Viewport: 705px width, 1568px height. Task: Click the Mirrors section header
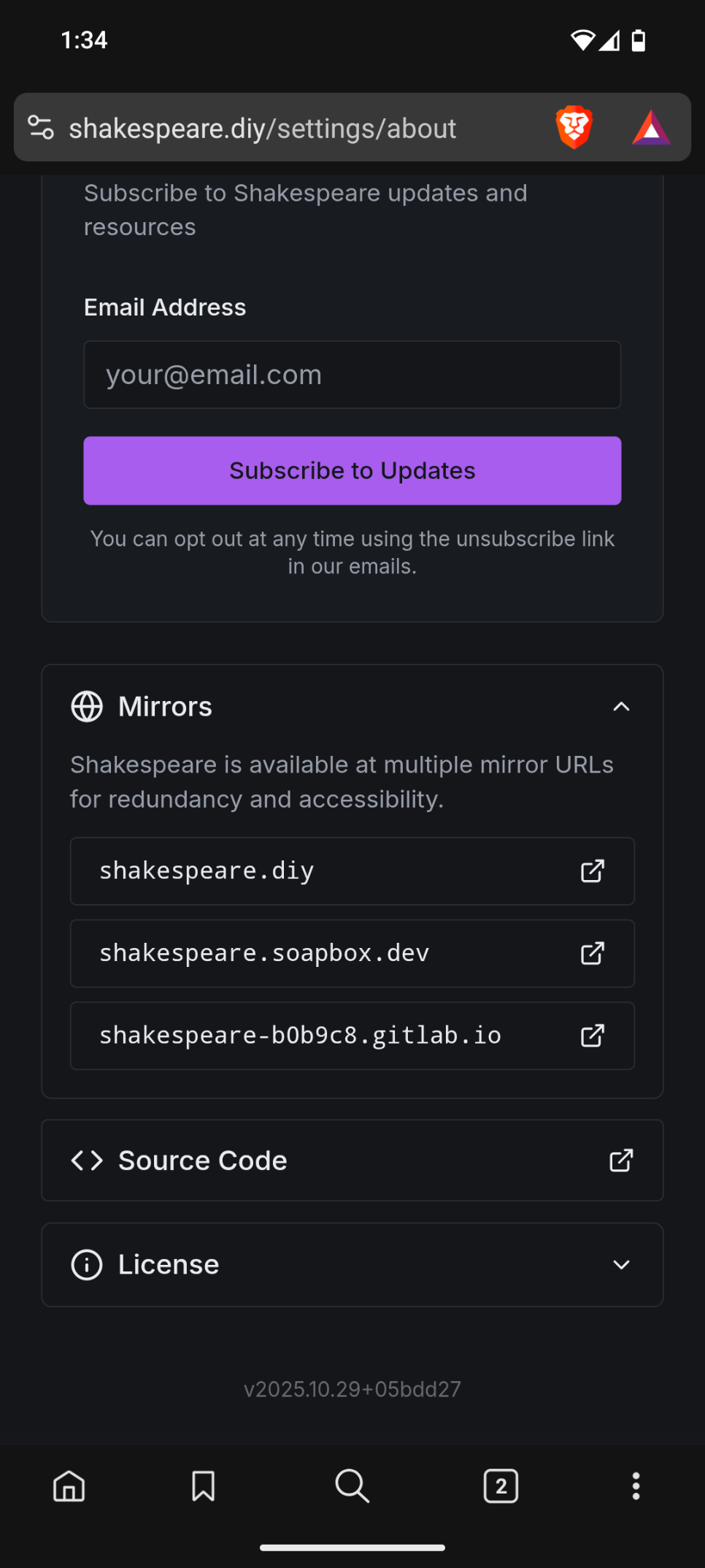pos(166,707)
